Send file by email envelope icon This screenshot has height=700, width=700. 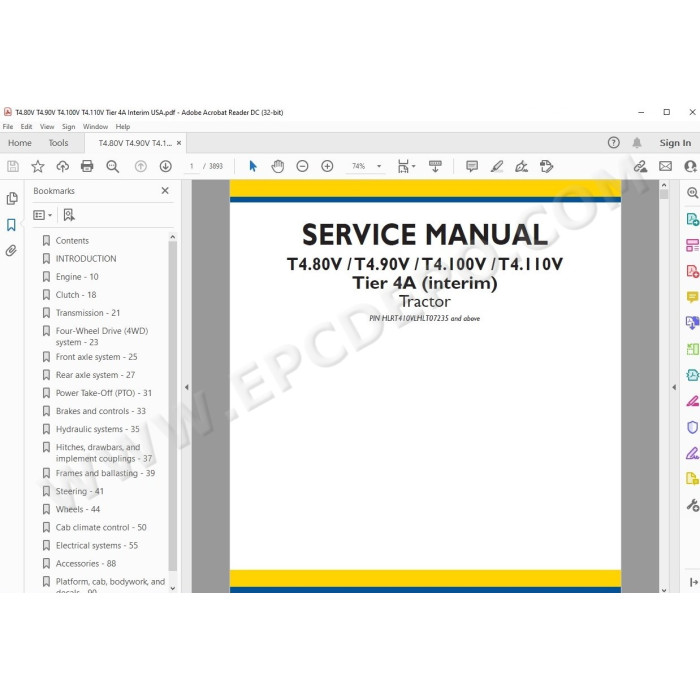pos(665,167)
